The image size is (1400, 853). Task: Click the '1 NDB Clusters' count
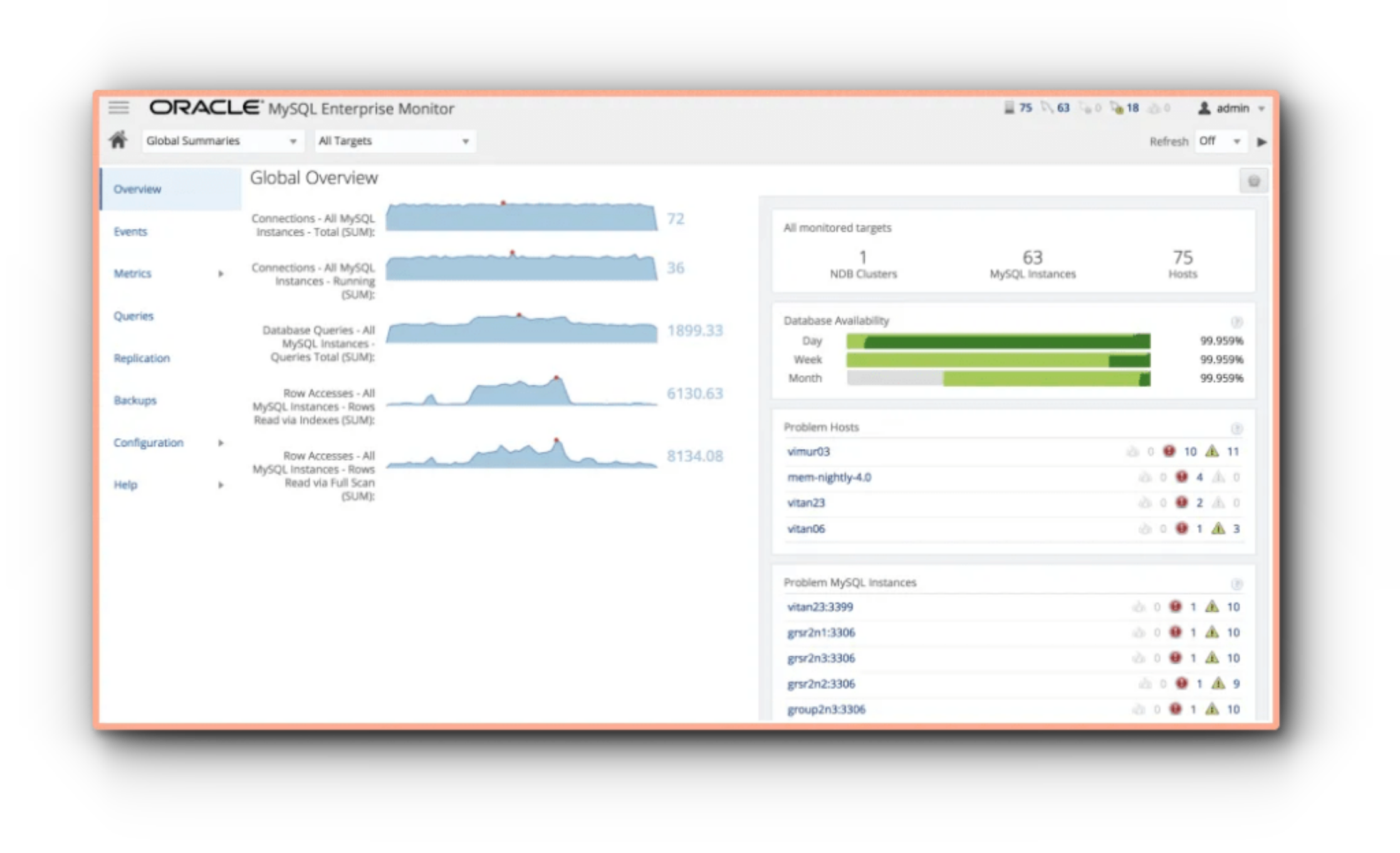[863, 264]
